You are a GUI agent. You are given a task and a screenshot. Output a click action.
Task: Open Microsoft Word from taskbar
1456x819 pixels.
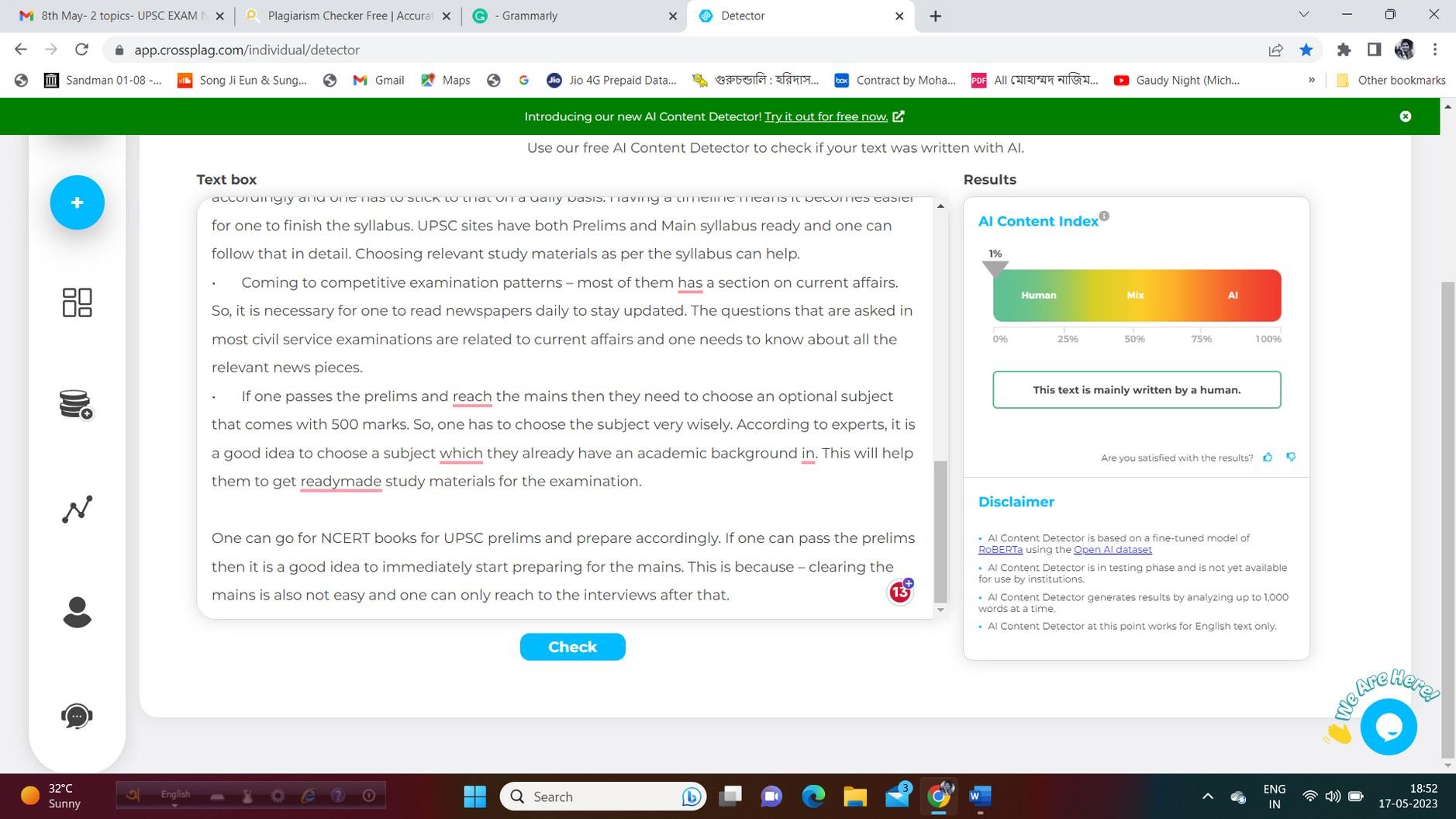click(x=980, y=796)
